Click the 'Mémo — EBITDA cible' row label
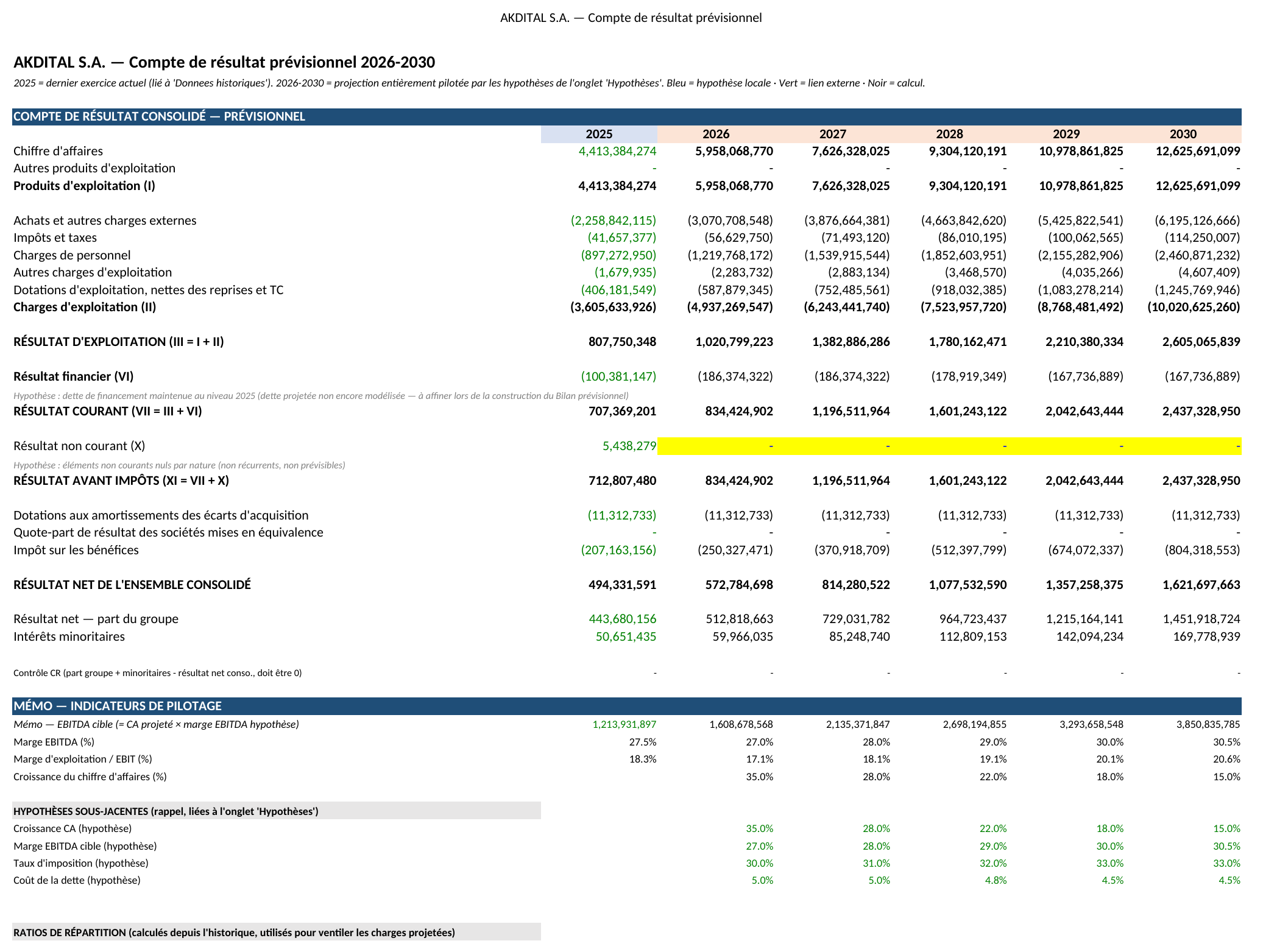1263x952 pixels. click(x=156, y=724)
